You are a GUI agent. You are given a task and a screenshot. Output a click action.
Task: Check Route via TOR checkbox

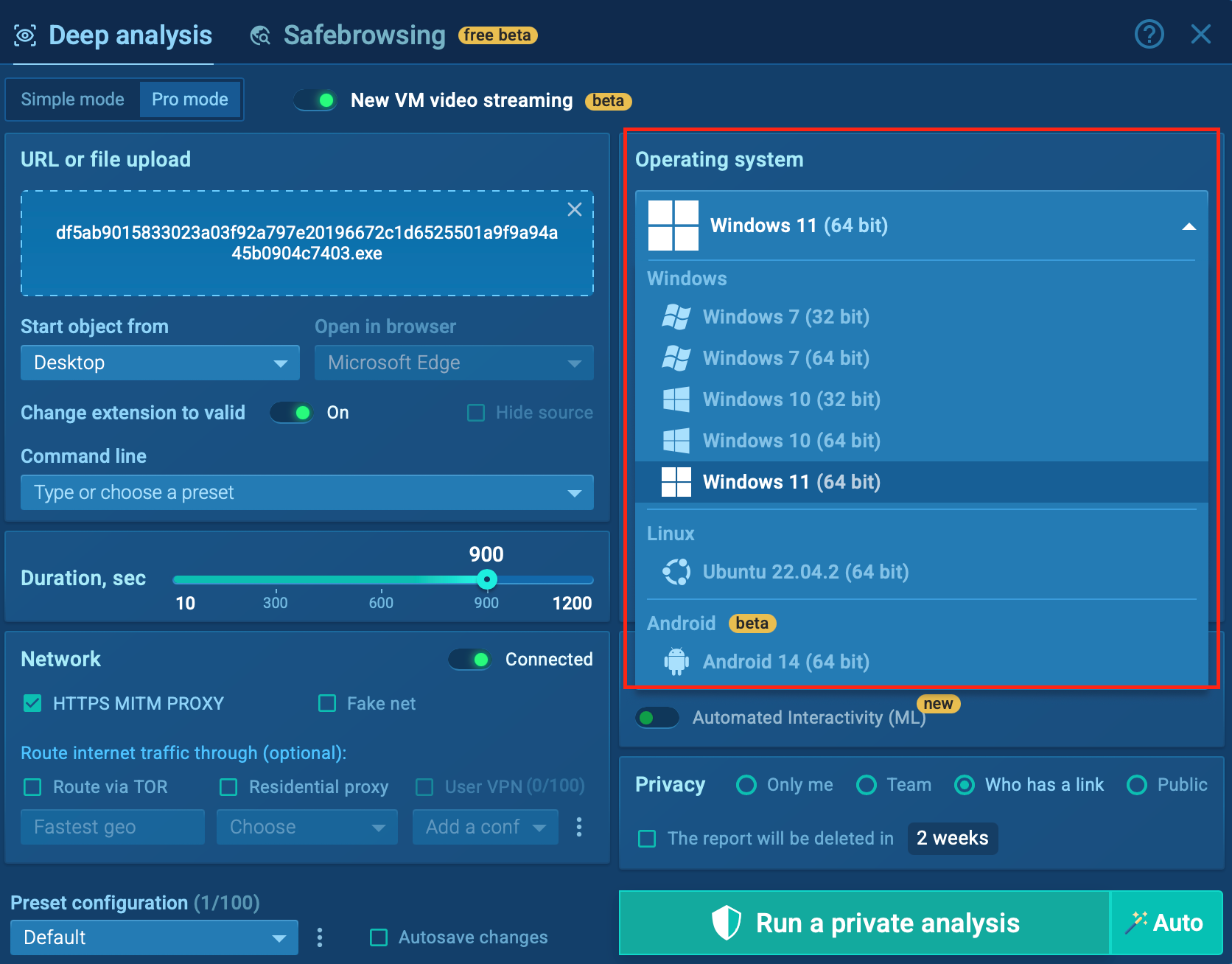(32, 787)
